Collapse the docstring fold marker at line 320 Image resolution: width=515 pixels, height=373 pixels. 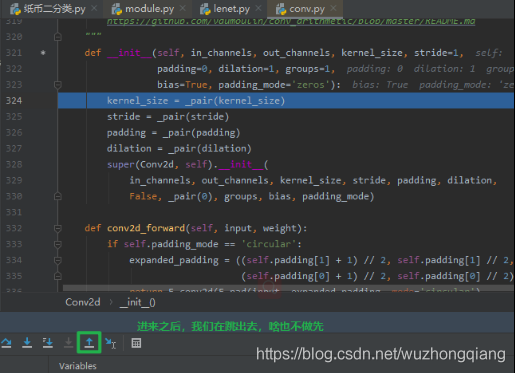point(58,37)
